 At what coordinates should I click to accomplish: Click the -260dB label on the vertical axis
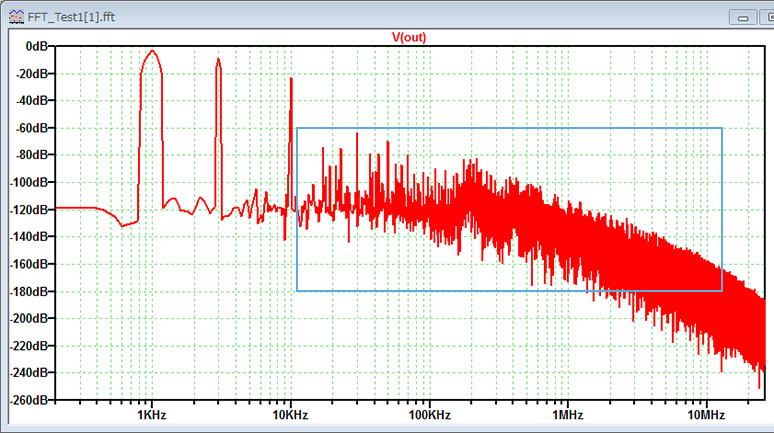[x=29, y=400]
